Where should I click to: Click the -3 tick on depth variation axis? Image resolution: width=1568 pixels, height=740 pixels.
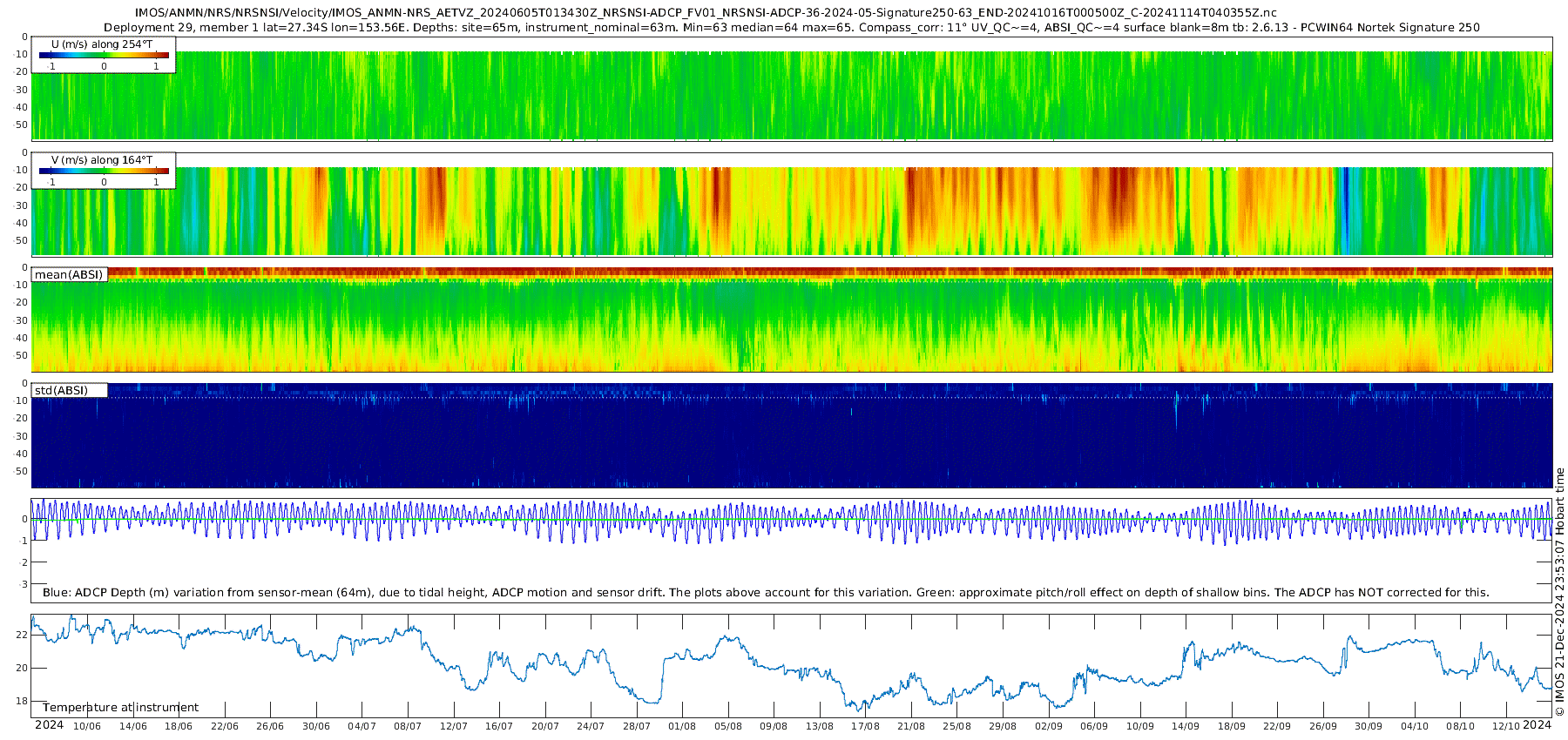(24, 585)
